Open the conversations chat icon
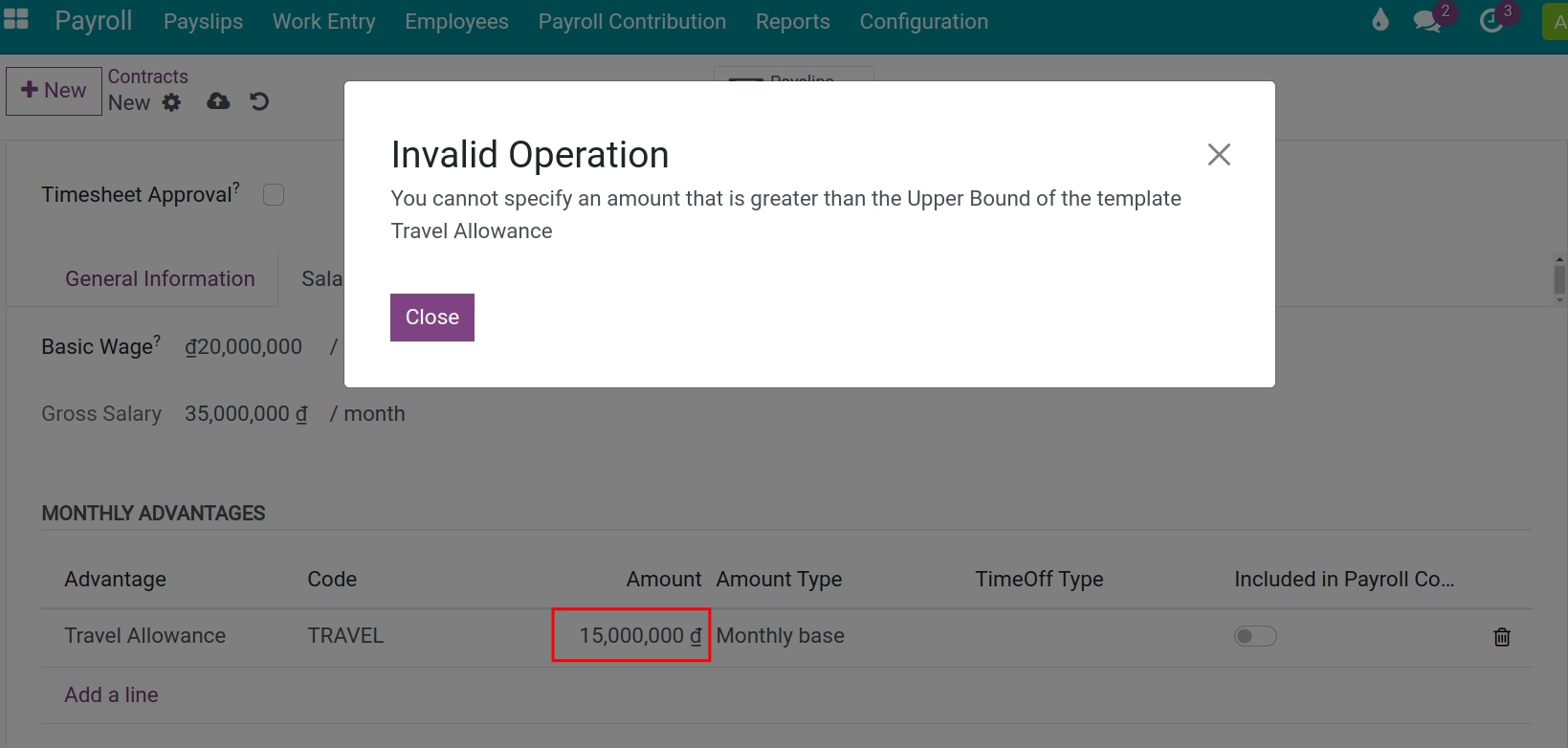 click(x=1427, y=21)
